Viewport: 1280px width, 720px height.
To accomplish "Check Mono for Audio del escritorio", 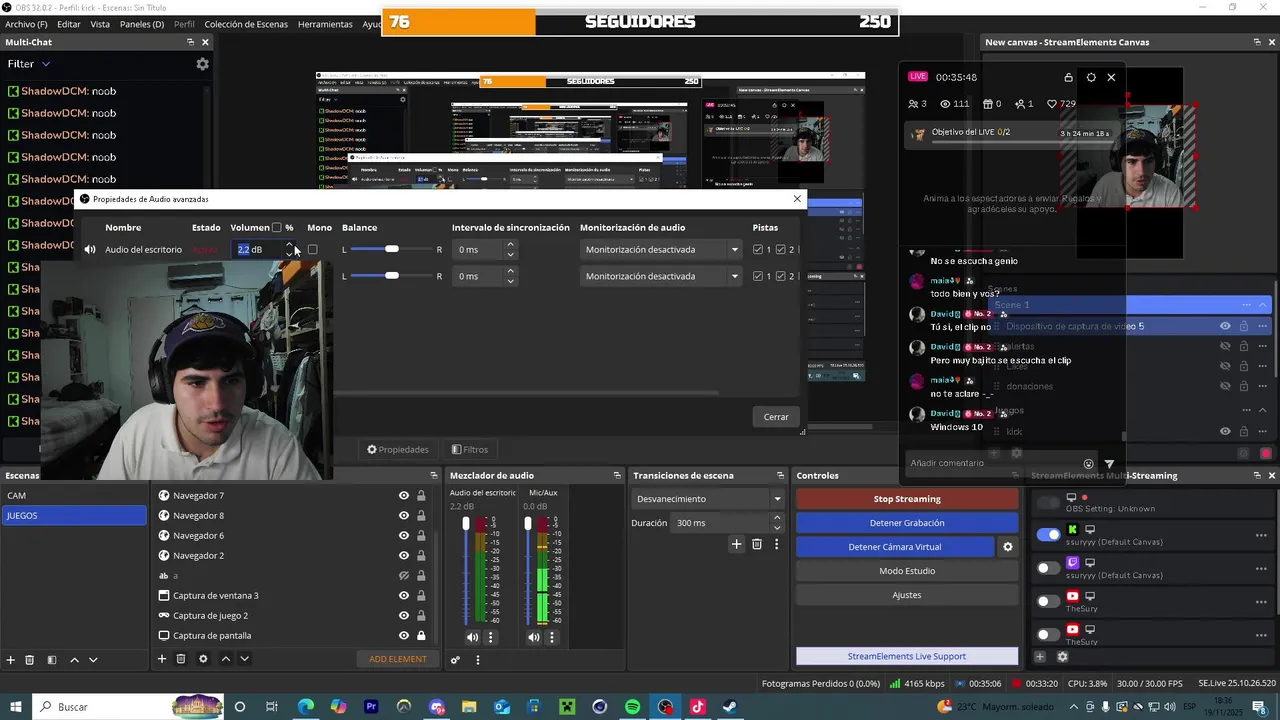I will pyautogui.click(x=312, y=250).
